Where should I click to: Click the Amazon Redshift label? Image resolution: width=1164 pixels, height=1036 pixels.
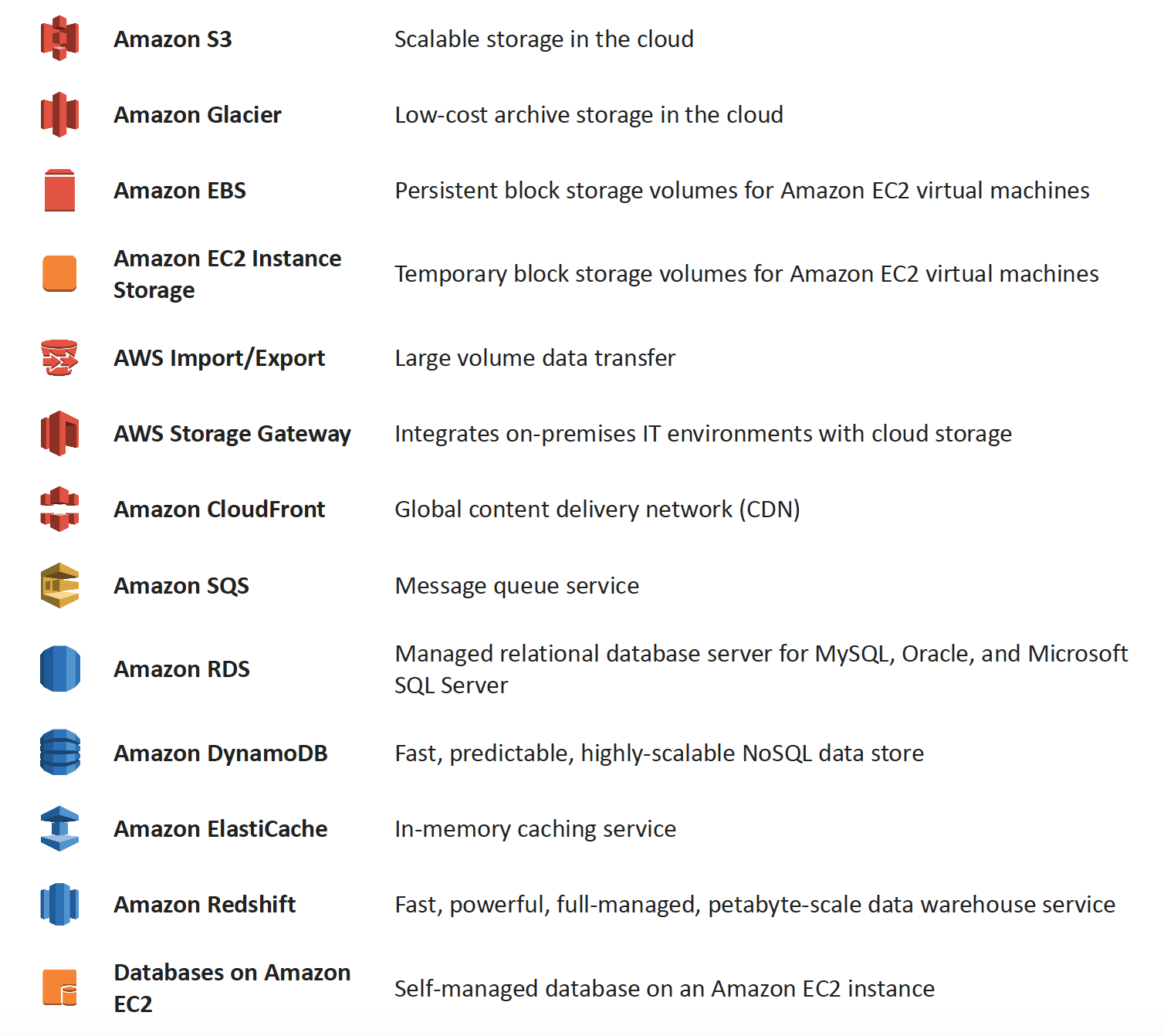click(205, 904)
